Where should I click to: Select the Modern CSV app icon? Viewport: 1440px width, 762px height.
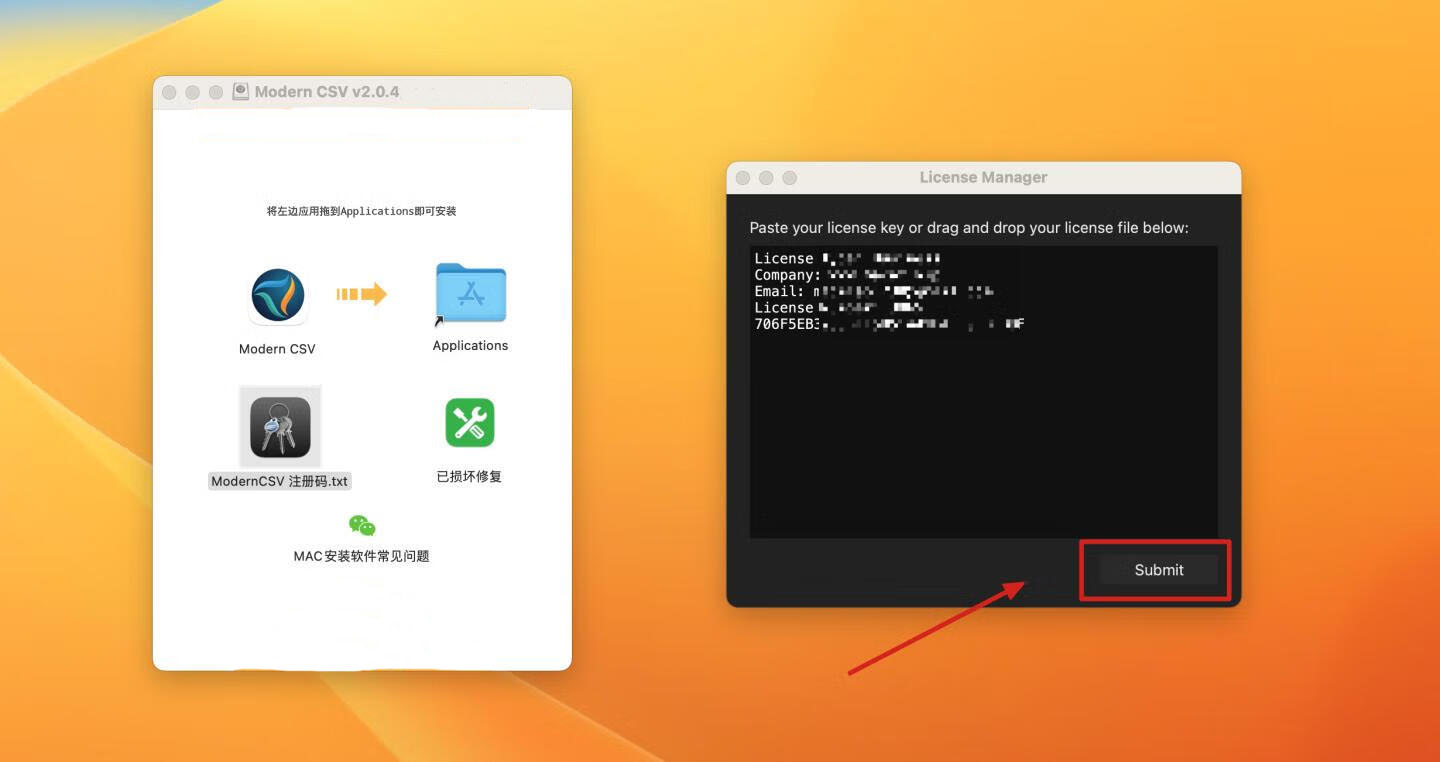[278, 296]
